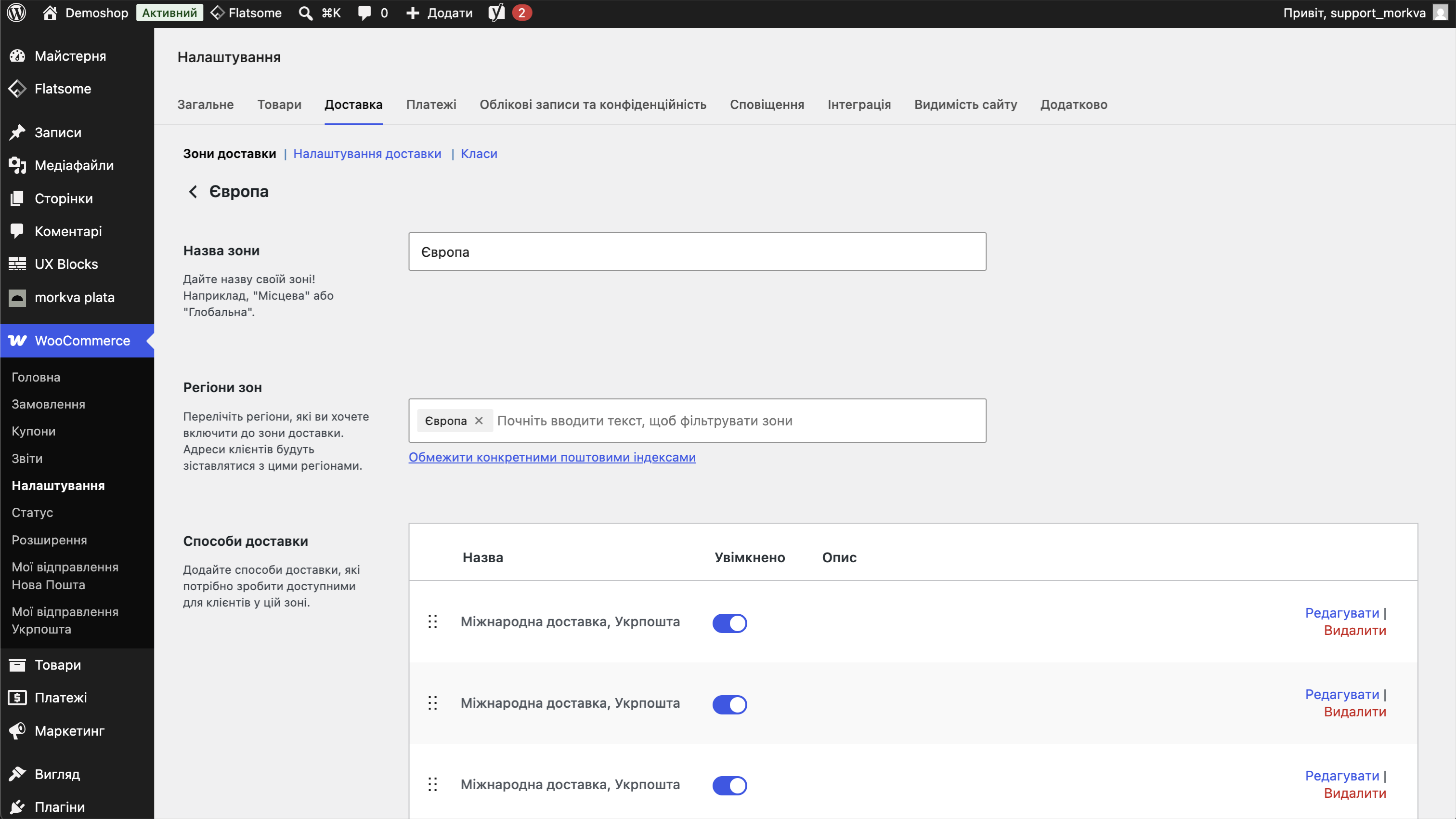1456x819 pixels.
Task: Open the ⌘K search icon
Action: 305,13
